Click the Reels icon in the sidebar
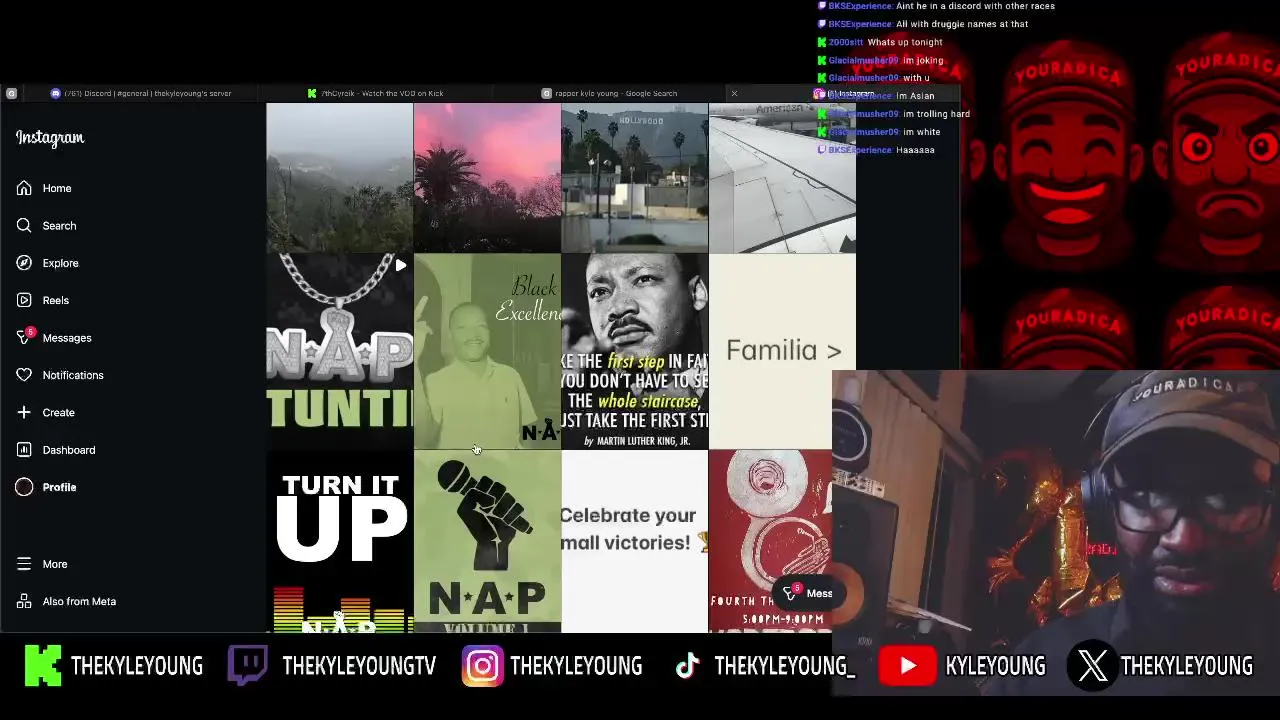Viewport: 1280px width, 720px height. (24, 300)
